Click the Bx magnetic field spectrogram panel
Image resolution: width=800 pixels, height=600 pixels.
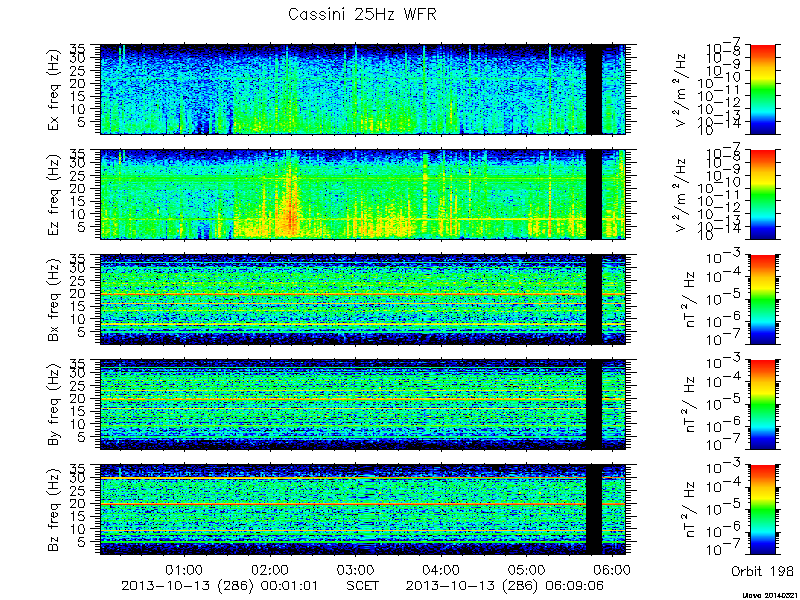pyautogui.click(x=363, y=299)
